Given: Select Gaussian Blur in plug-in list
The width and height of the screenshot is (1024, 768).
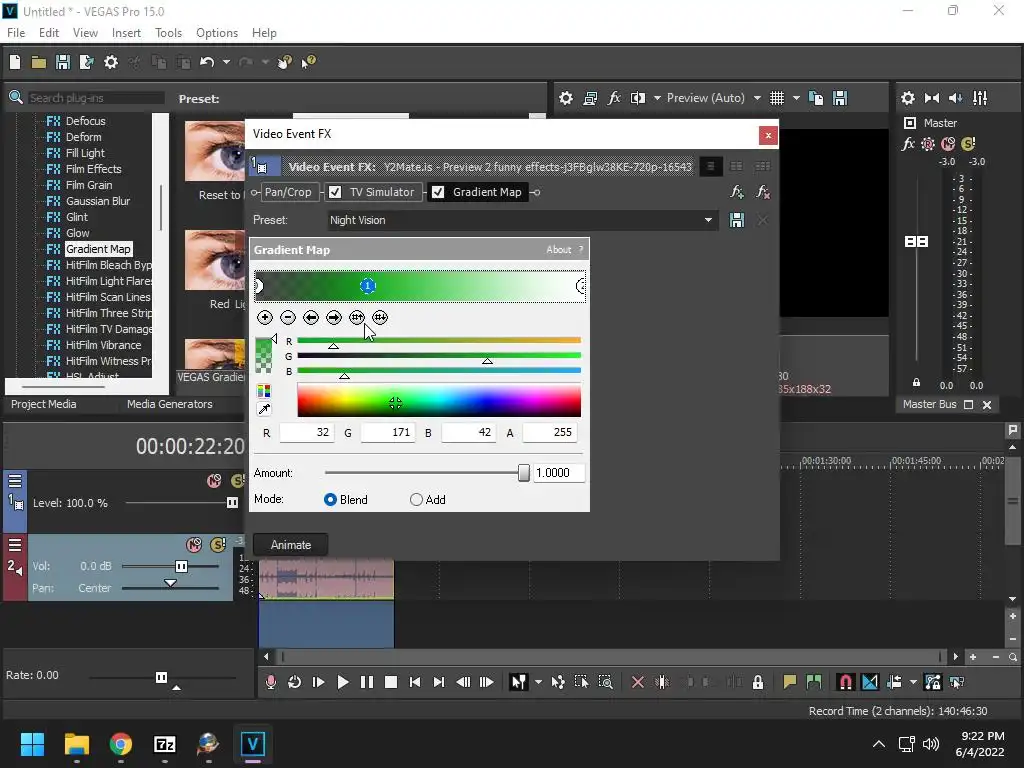Looking at the screenshot, I should pos(98,201).
